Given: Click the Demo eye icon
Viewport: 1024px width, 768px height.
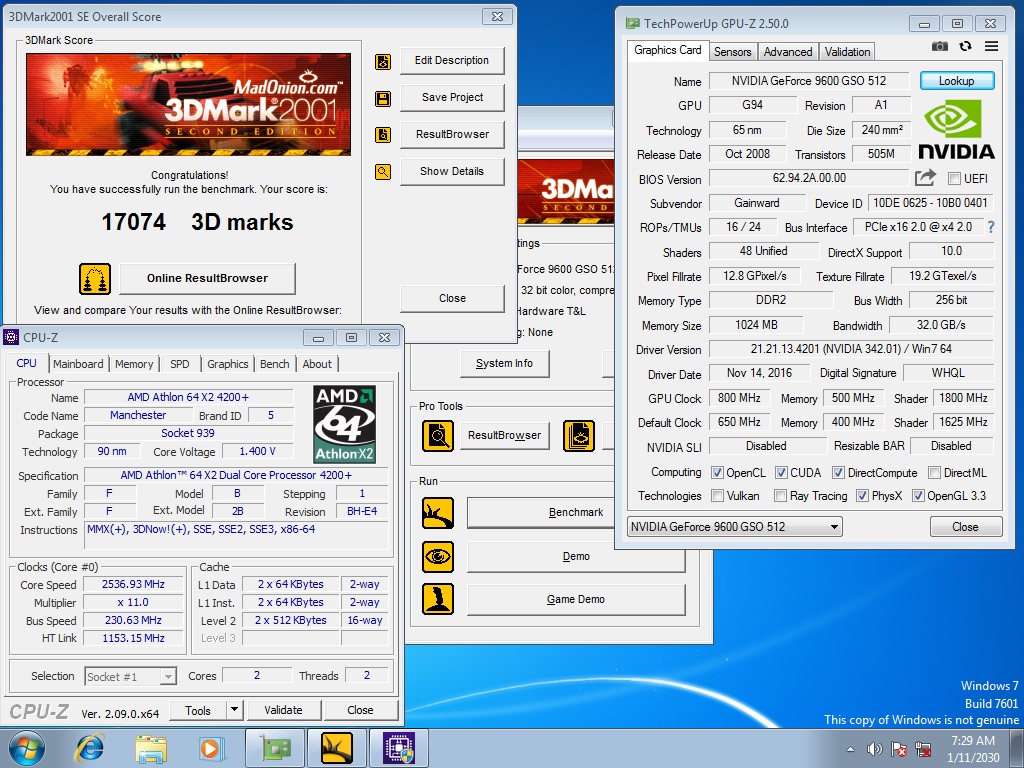Looking at the screenshot, I should click(x=438, y=557).
